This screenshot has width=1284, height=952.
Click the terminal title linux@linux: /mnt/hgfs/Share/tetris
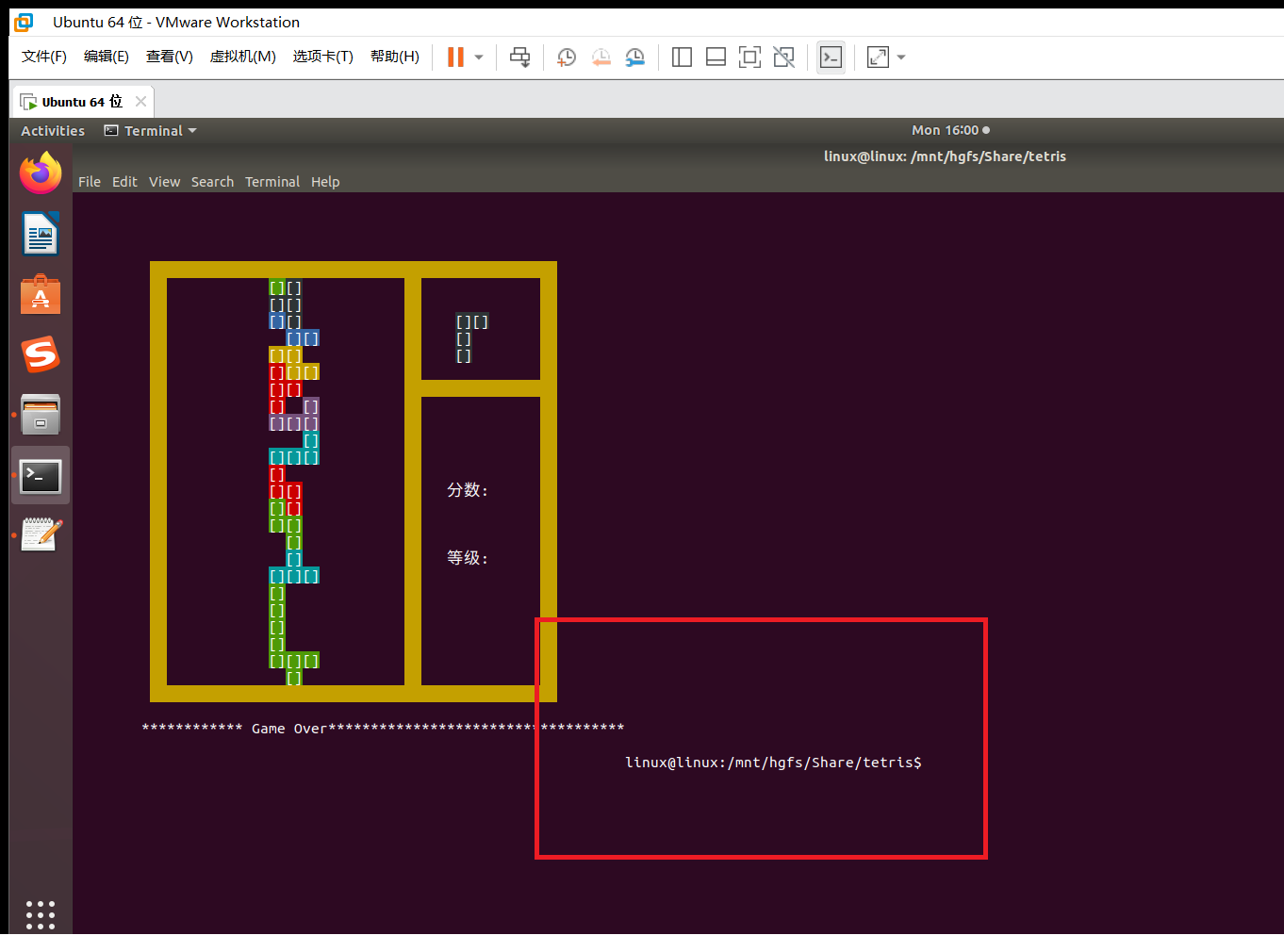[x=945, y=156]
